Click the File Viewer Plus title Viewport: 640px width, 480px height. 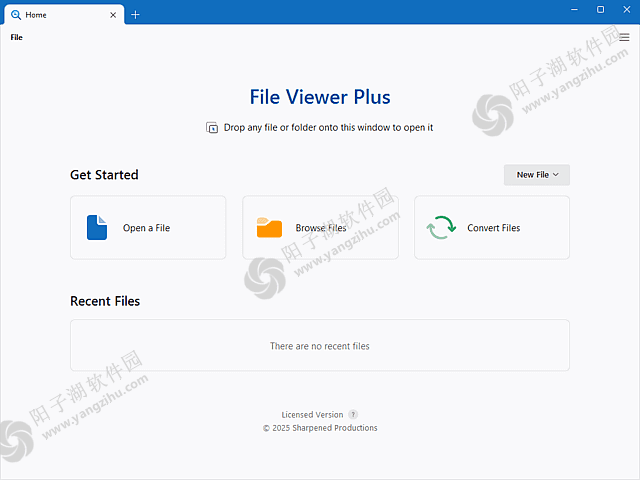[320, 97]
